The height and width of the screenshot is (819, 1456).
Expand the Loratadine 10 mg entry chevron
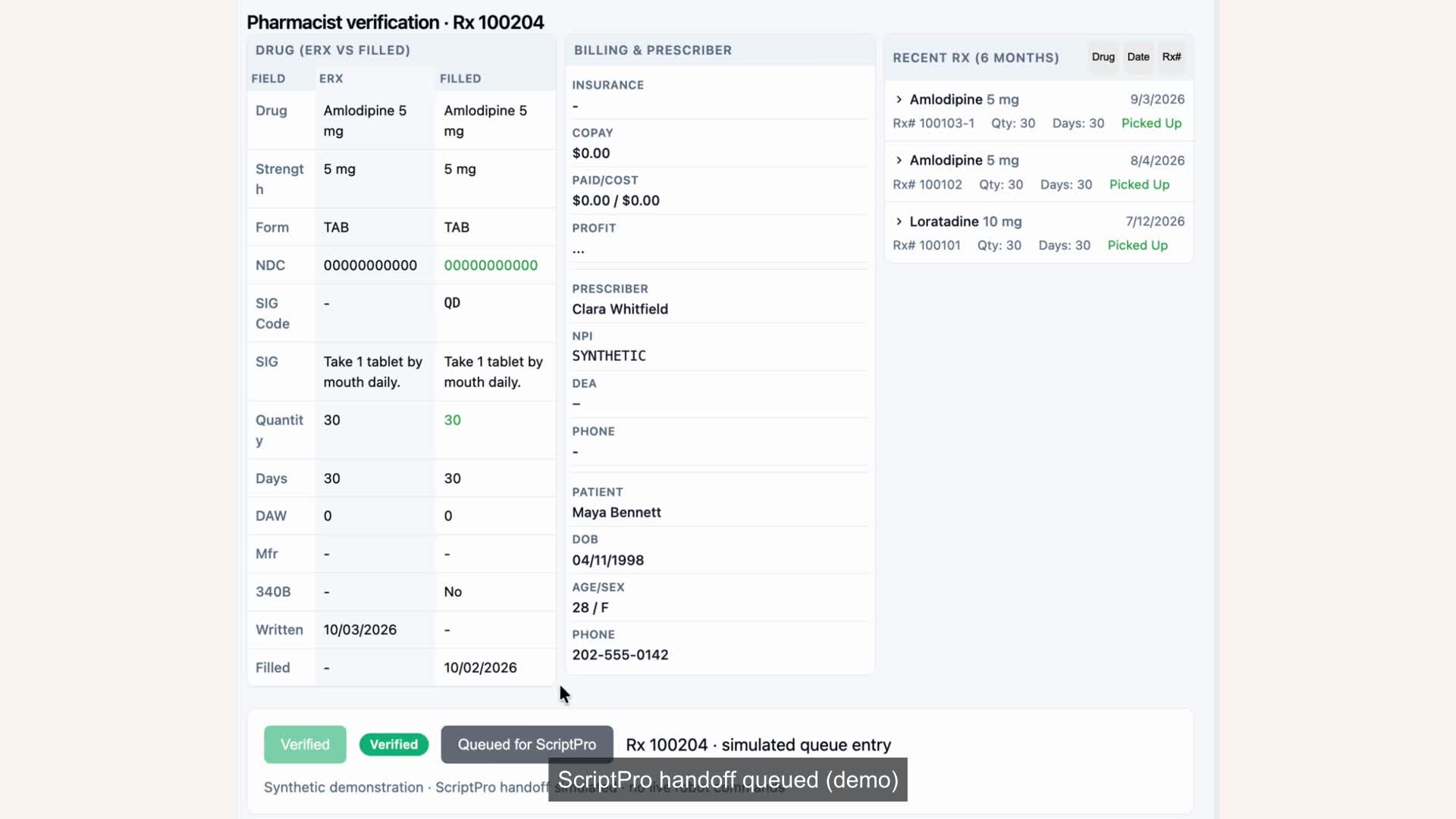[x=899, y=221]
